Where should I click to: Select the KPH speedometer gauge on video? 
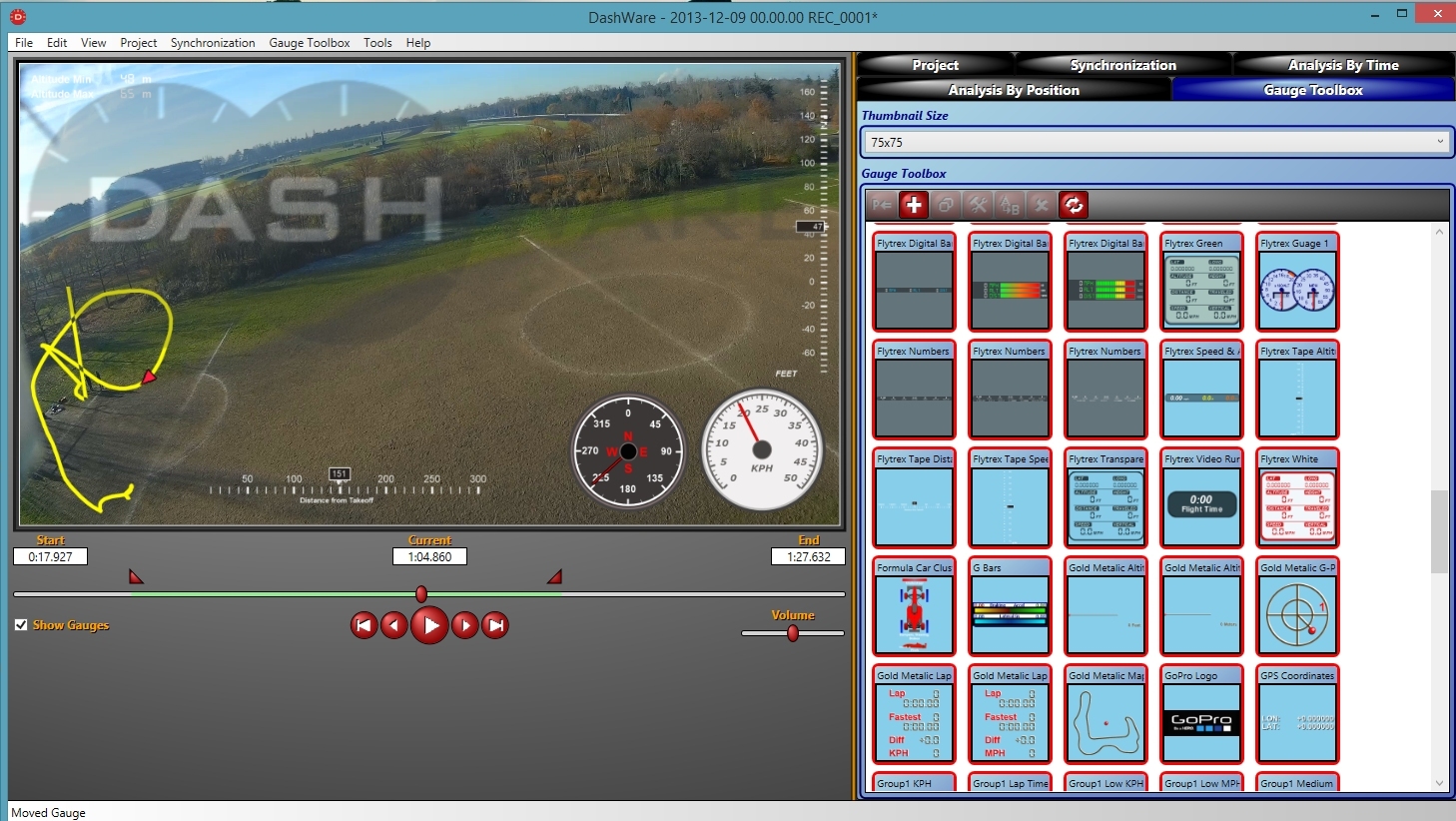[761, 448]
